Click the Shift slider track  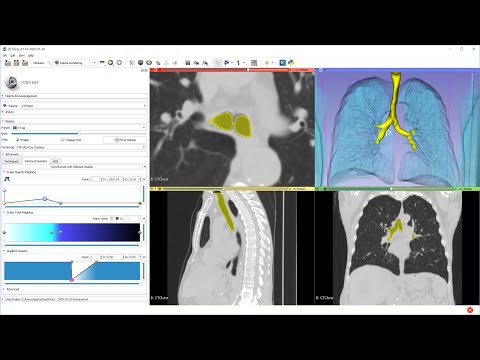[x=78, y=134]
